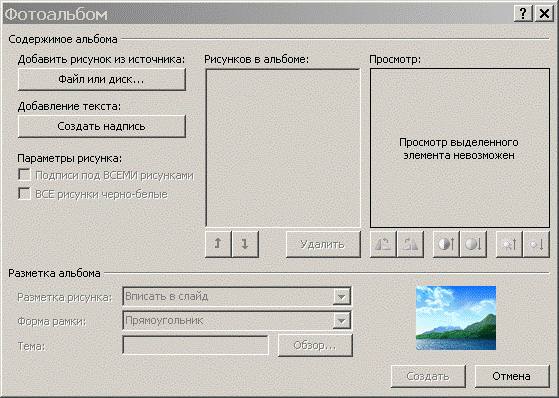
Task: Click the Создать button
Action: coord(428,376)
